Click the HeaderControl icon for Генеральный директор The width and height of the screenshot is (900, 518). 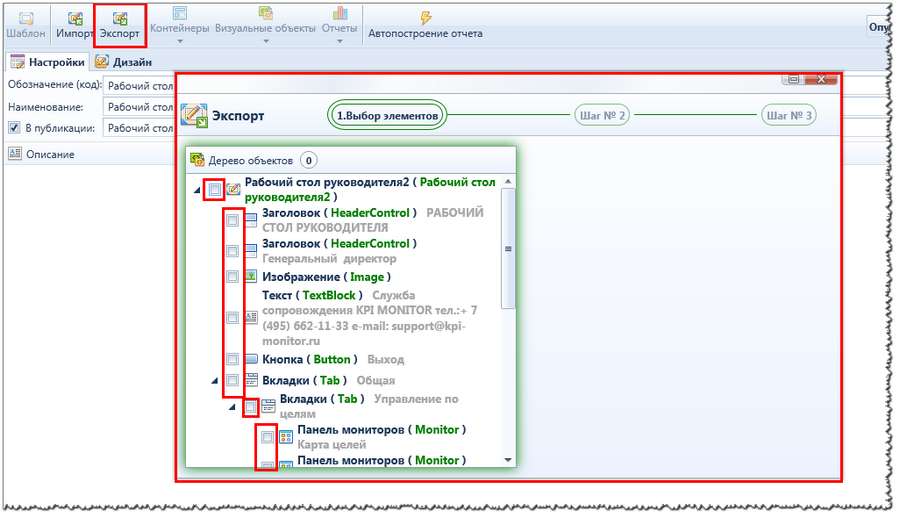(x=251, y=251)
